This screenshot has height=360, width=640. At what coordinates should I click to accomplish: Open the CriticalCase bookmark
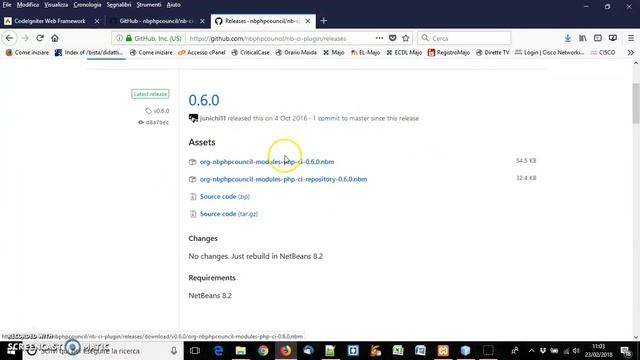(x=250, y=52)
